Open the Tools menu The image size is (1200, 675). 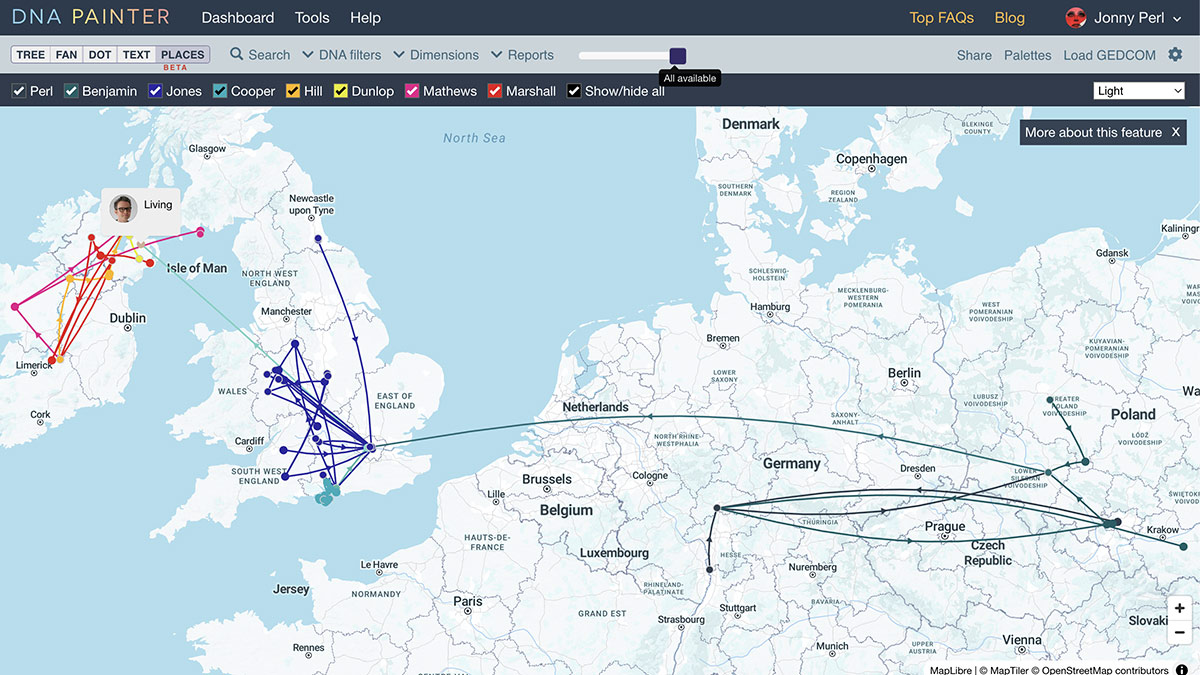pos(312,18)
